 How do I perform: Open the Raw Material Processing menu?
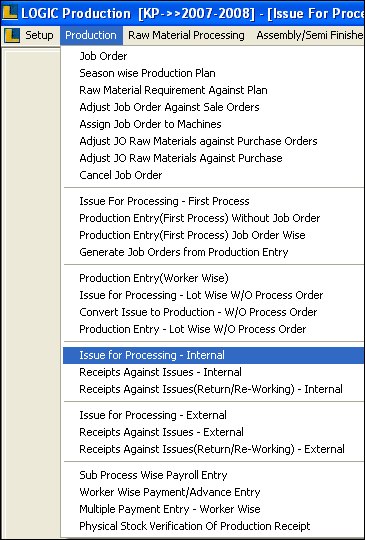coord(186,35)
